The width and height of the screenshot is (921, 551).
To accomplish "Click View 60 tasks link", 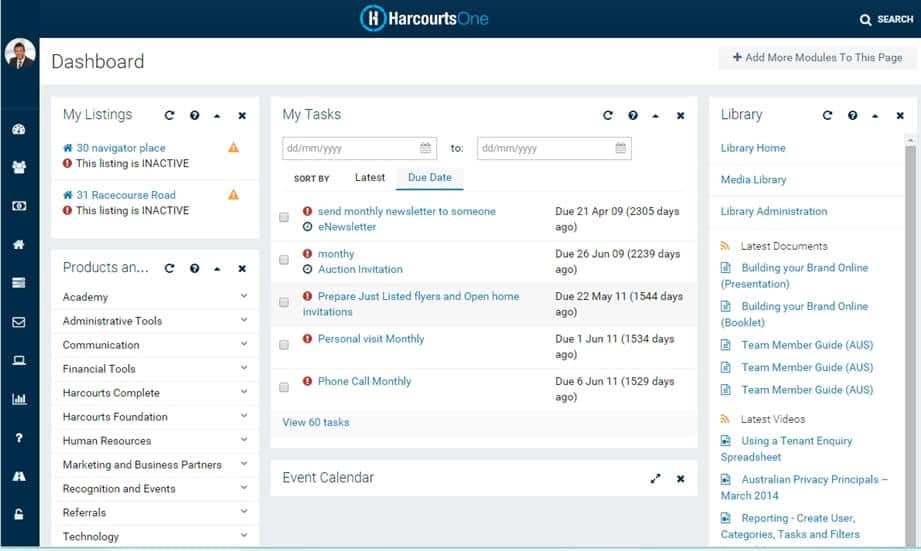I will 315,422.
